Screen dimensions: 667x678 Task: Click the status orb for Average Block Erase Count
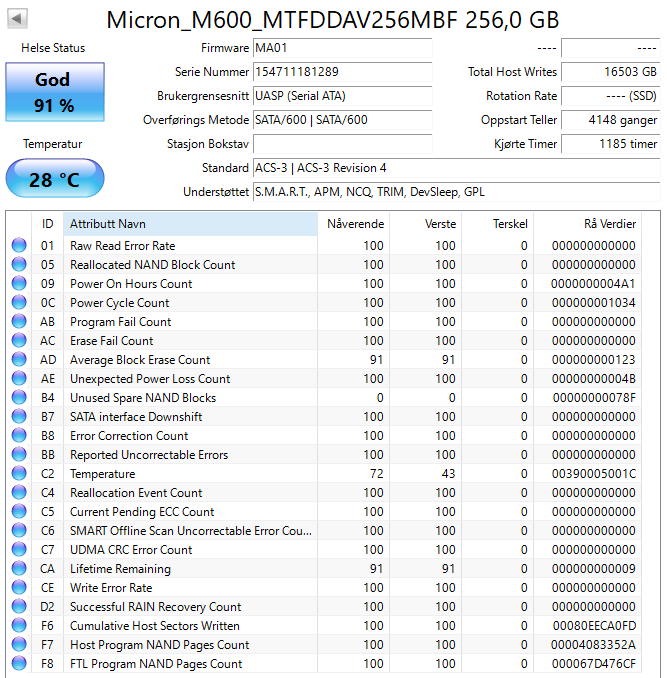click(x=18, y=360)
